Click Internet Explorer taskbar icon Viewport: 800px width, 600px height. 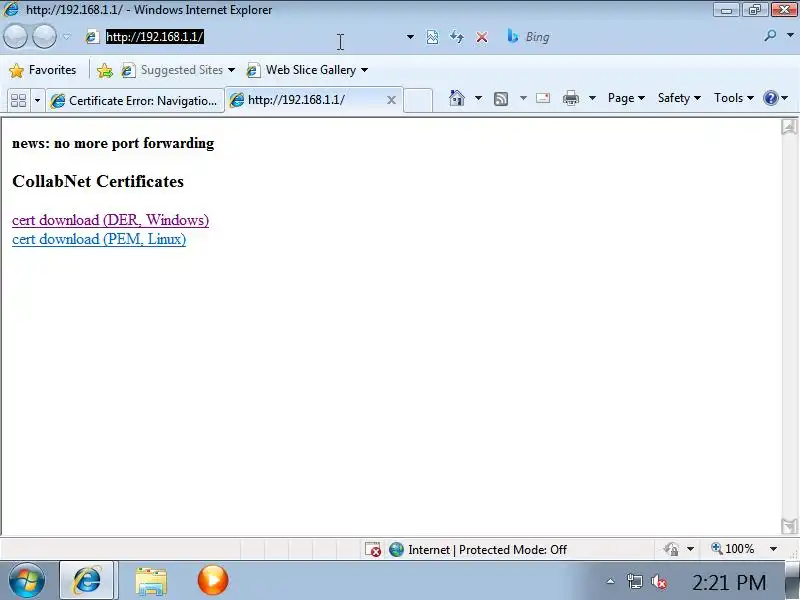coord(88,581)
